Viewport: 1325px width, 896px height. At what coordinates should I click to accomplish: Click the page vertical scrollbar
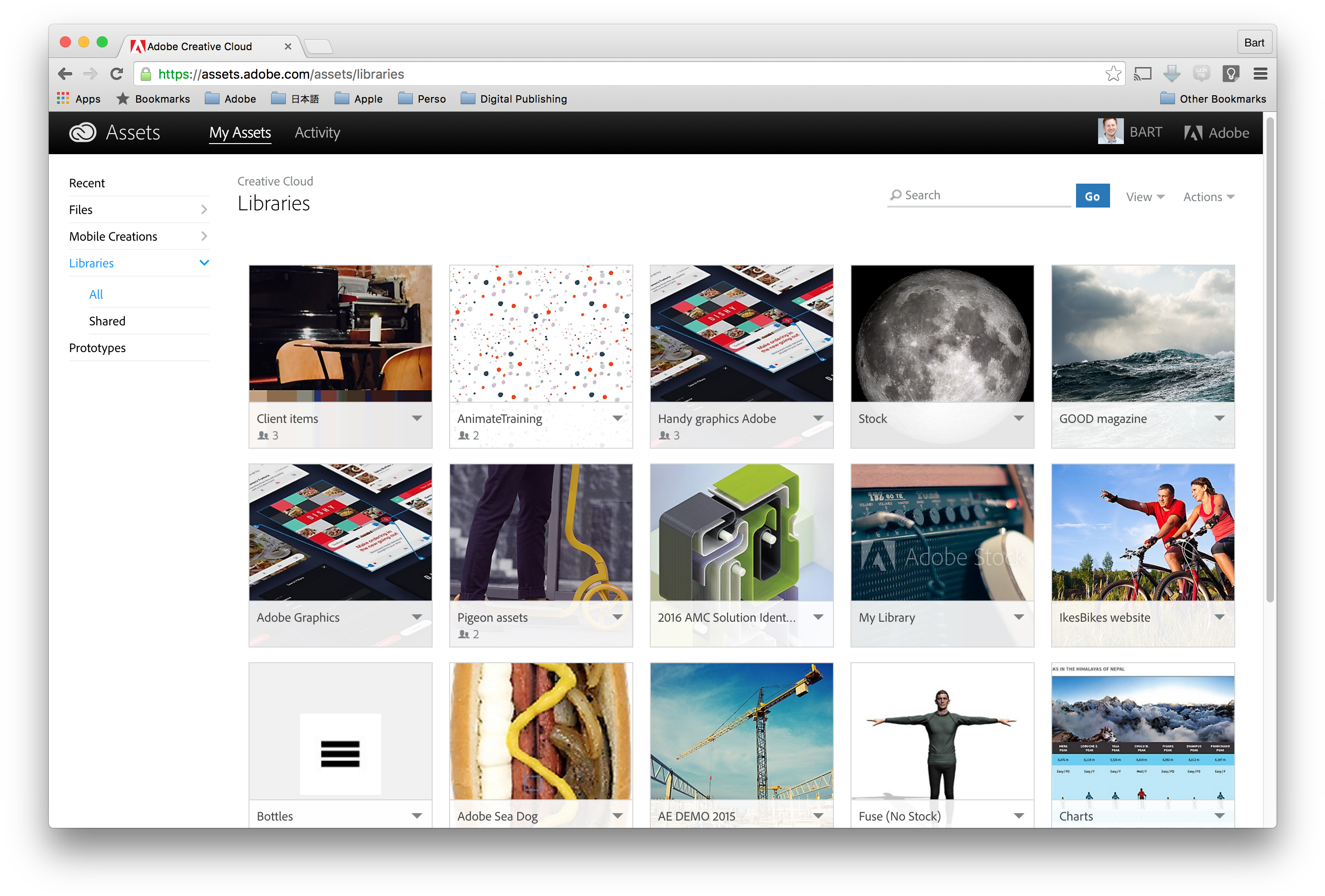click(1270, 359)
